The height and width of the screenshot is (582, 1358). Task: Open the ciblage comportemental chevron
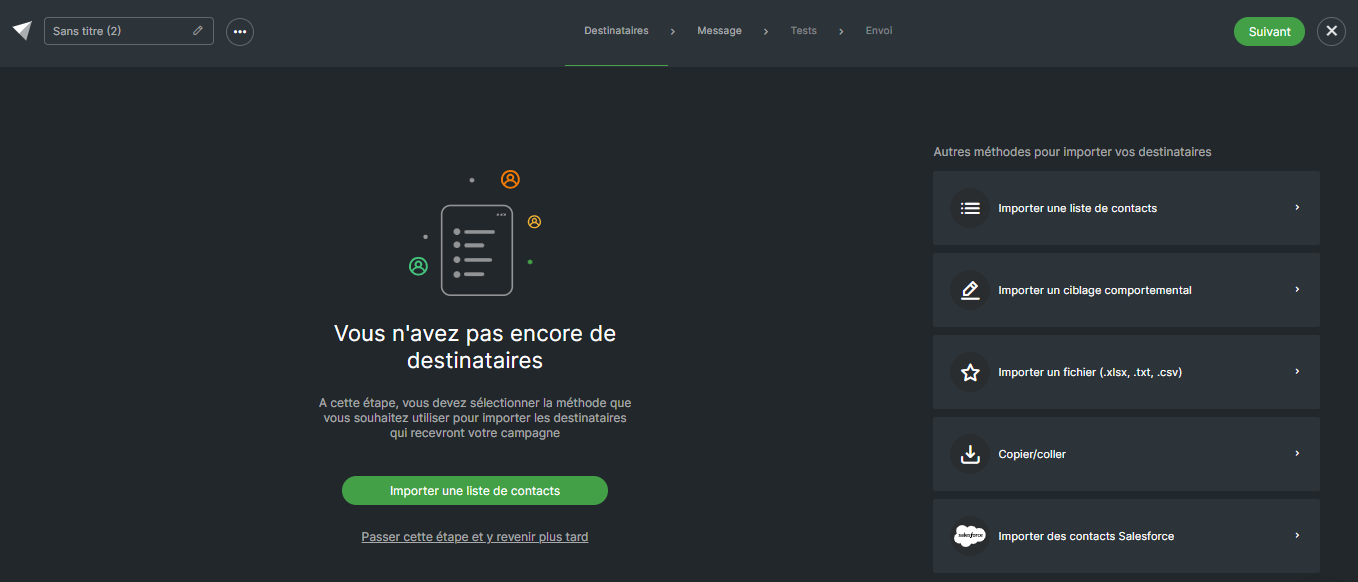(x=1296, y=290)
